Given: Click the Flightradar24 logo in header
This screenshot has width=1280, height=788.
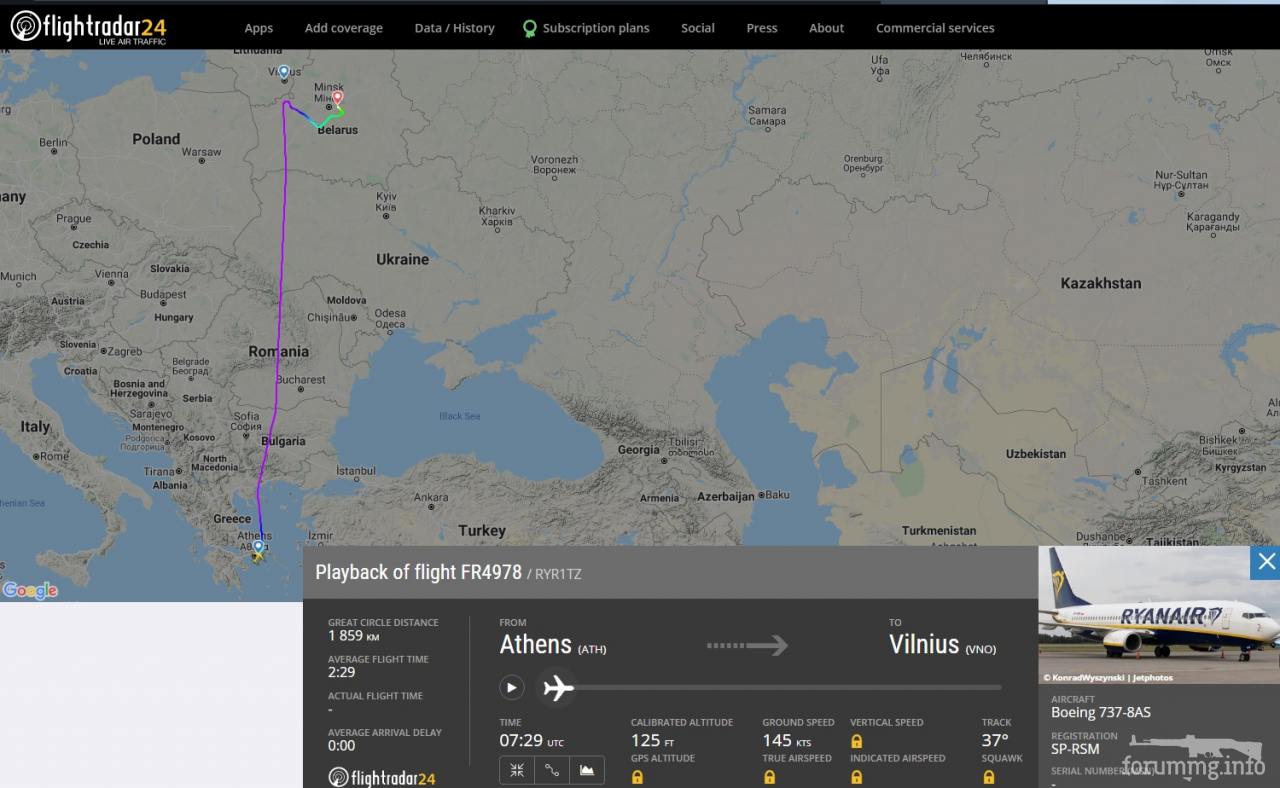Looking at the screenshot, I should tap(88, 27).
